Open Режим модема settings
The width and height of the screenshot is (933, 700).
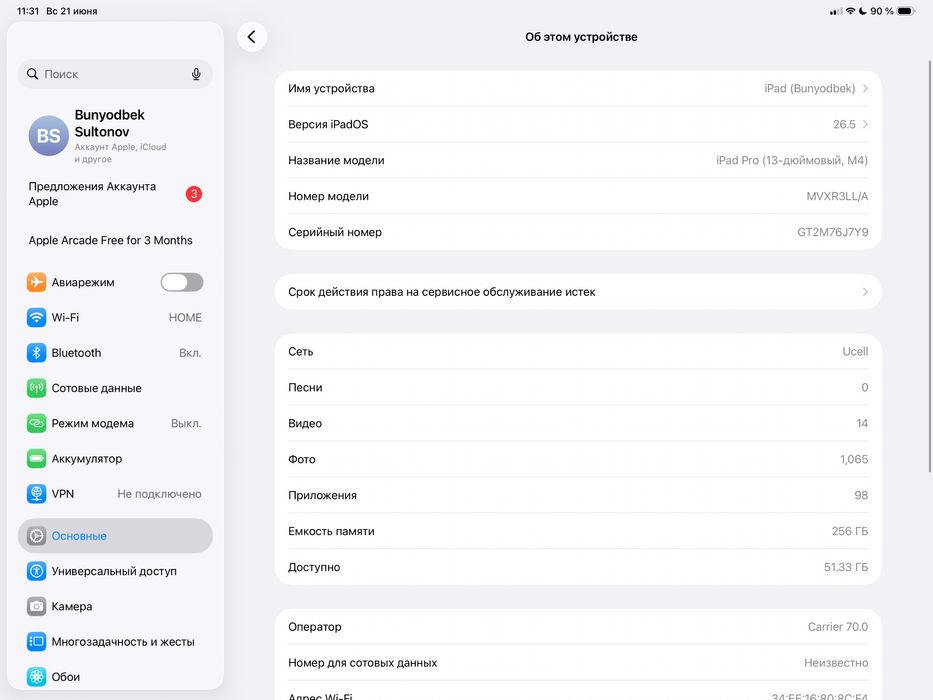(x=115, y=423)
